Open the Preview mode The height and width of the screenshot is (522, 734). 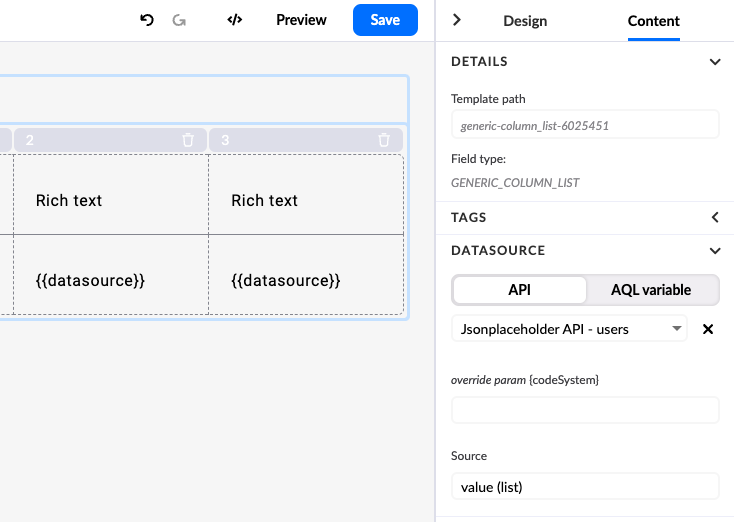[x=301, y=20]
